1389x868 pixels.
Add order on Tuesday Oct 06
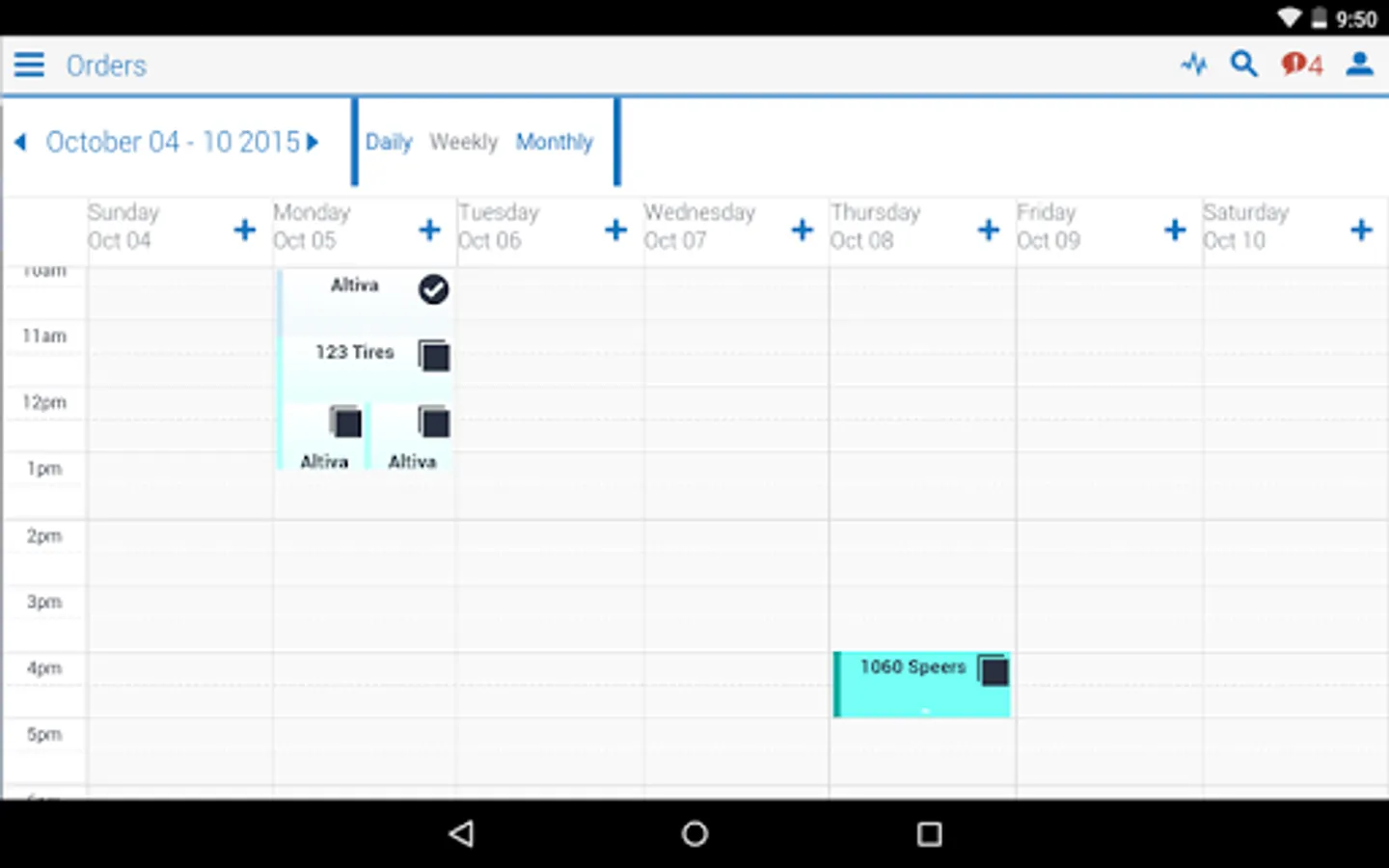pyautogui.click(x=615, y=230)
